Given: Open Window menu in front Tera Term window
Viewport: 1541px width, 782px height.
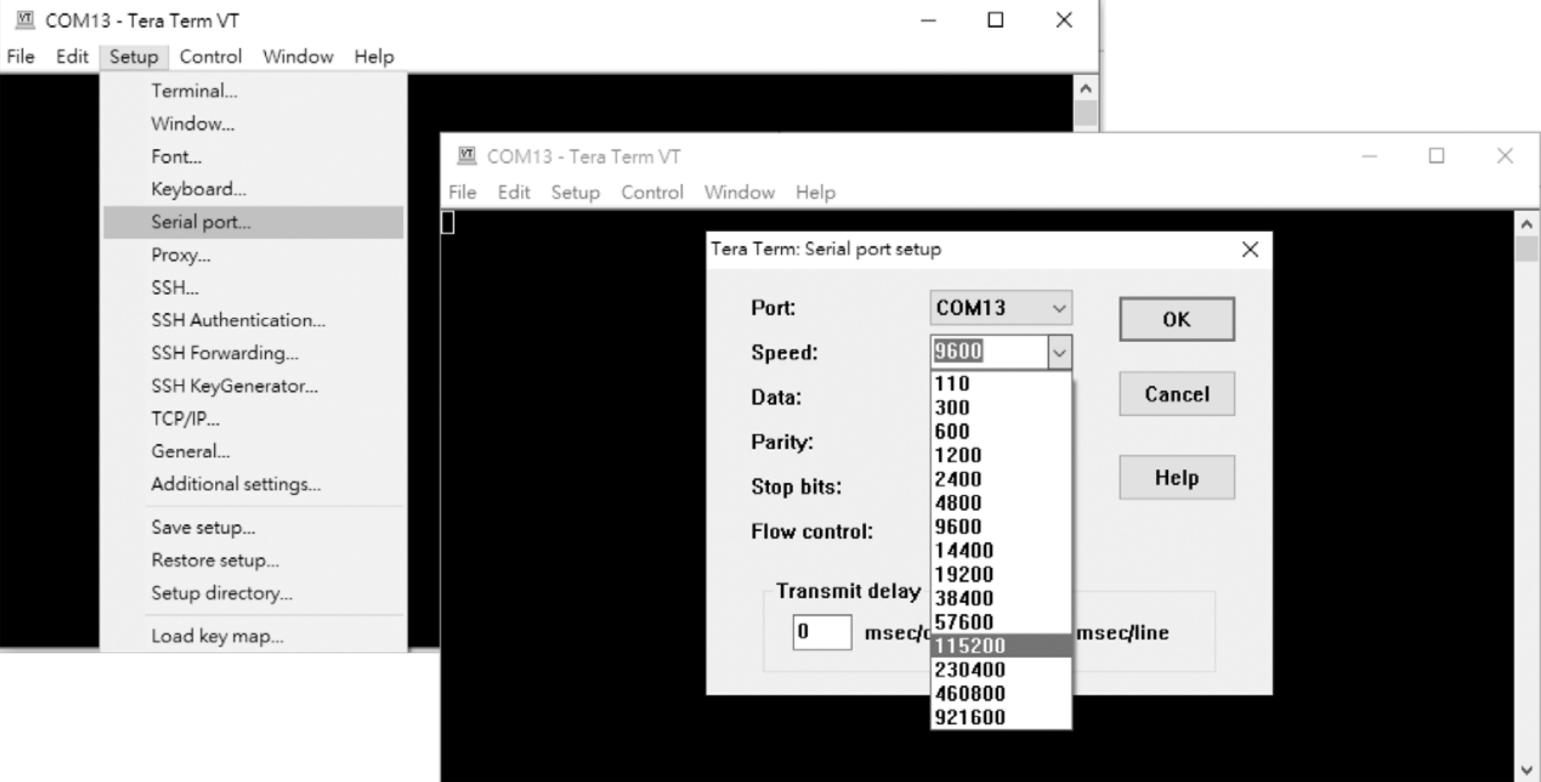Looking at the screenshot, I should pyautogui.click(x=739, y=192).
